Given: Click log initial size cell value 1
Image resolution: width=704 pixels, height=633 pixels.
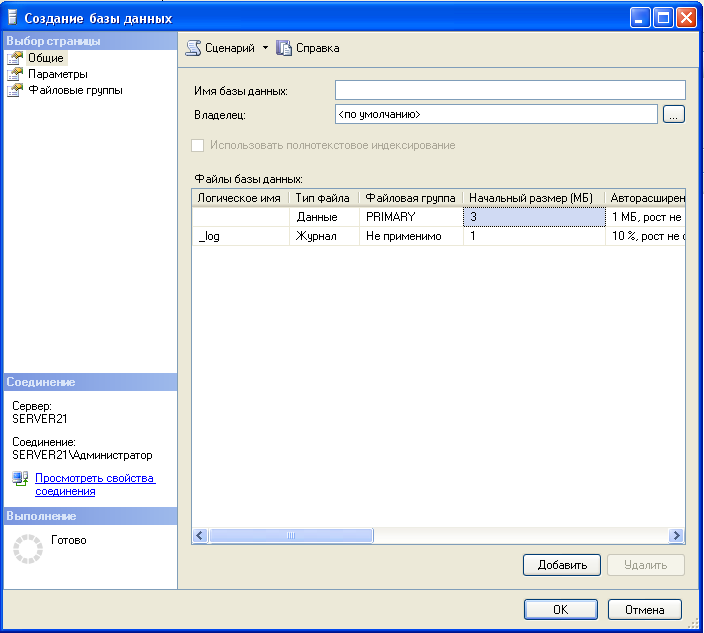Looking at the screenshot, I should tap(534, 236).
